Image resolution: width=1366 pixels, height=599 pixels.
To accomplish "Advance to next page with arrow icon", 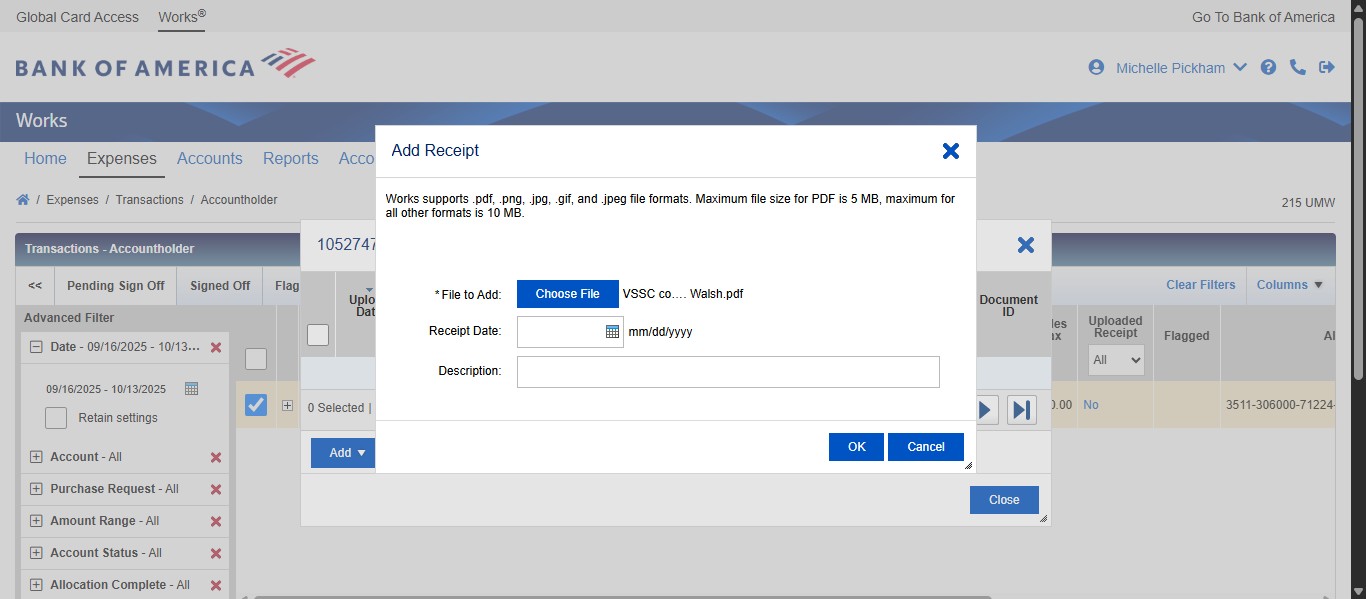I will click(x=985, y=409).
